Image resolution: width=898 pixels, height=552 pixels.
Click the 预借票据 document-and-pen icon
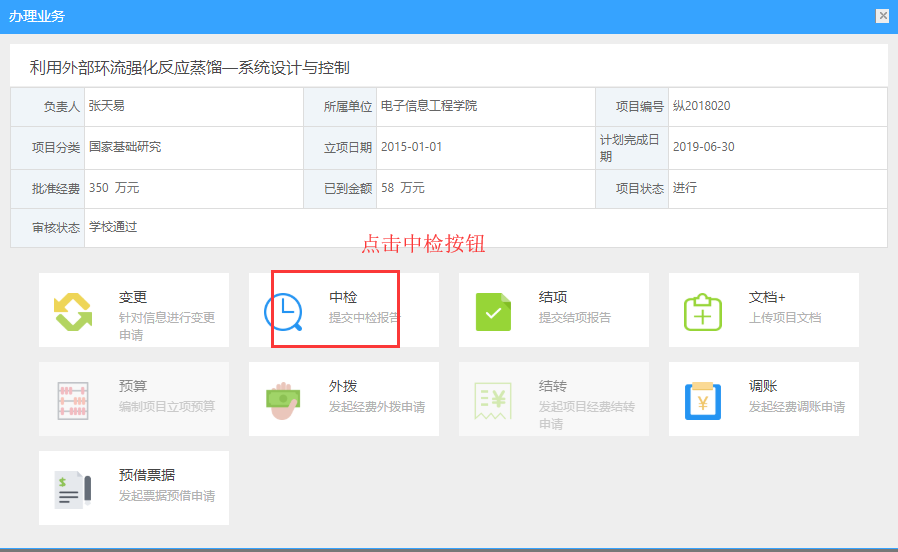coord(72,489)
